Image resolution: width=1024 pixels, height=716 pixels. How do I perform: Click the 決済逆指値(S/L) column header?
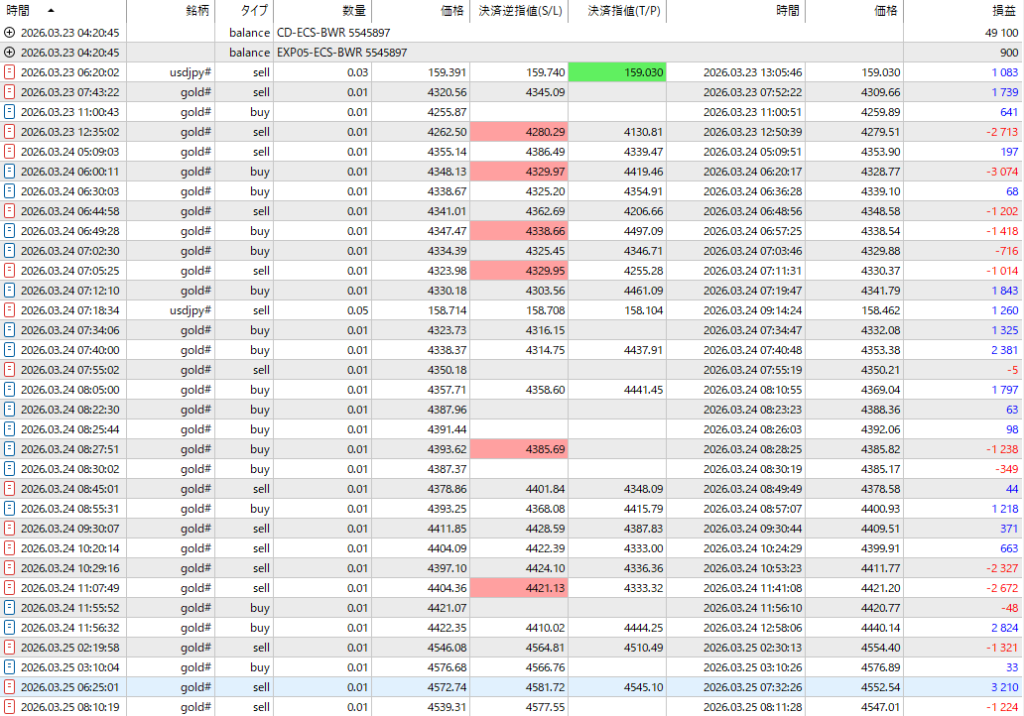(518, 10)
